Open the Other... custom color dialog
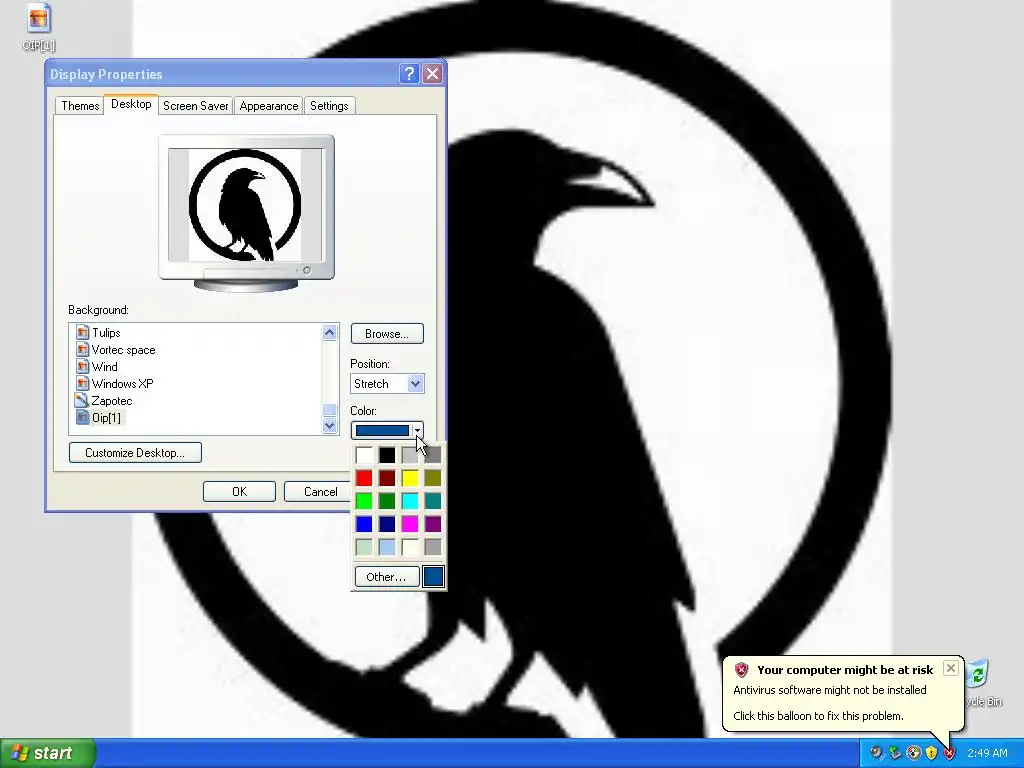The width and height of the screenshot is (1024, 768). (x=386, y=577)
